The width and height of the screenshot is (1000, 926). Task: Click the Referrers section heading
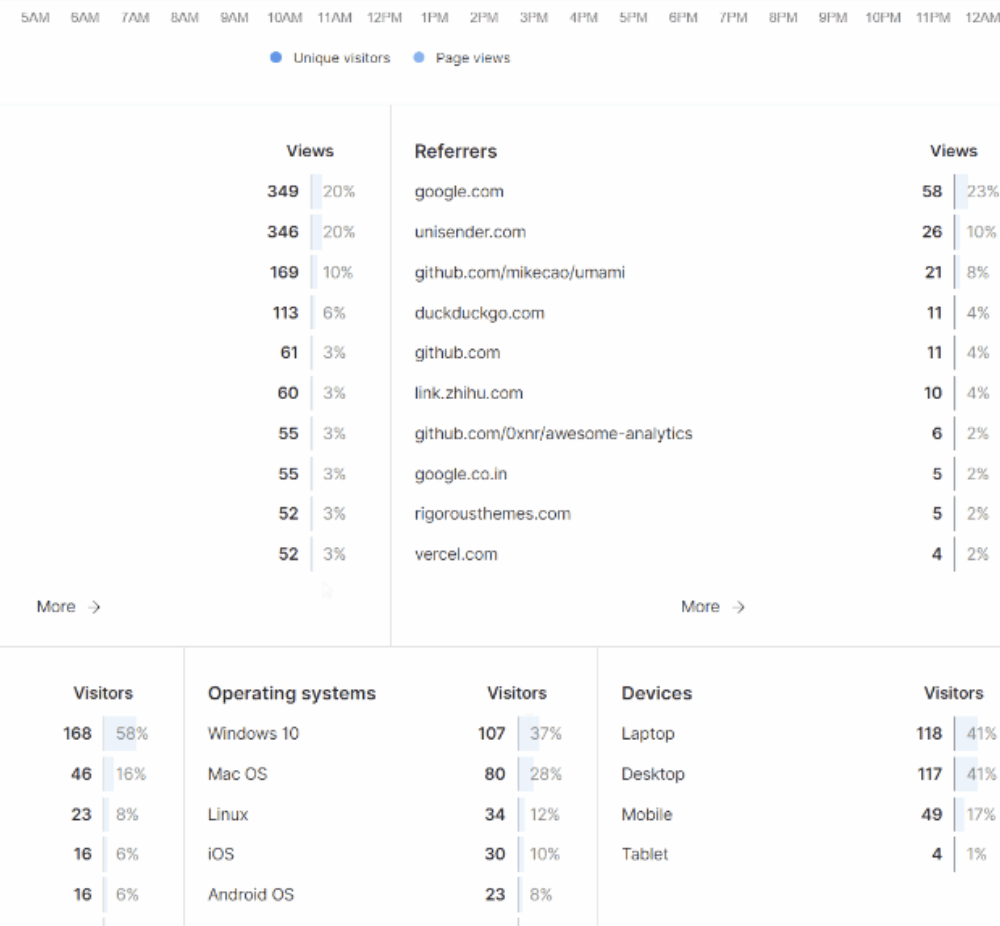pos(455,151)
